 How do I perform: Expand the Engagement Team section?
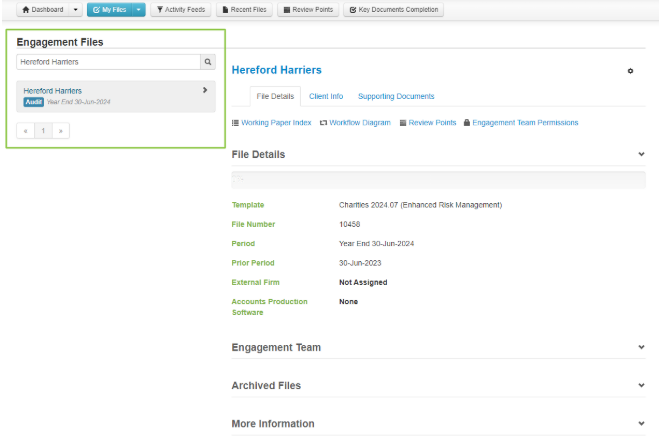tap(641, 347)
